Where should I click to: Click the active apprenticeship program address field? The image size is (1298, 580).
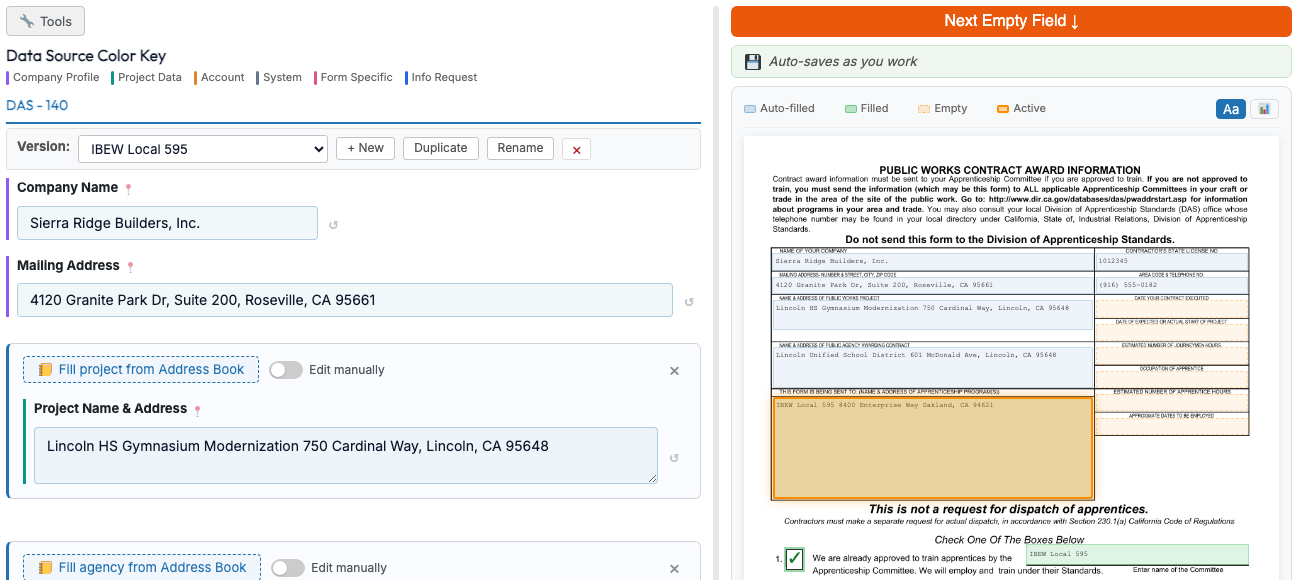point(932,448)
